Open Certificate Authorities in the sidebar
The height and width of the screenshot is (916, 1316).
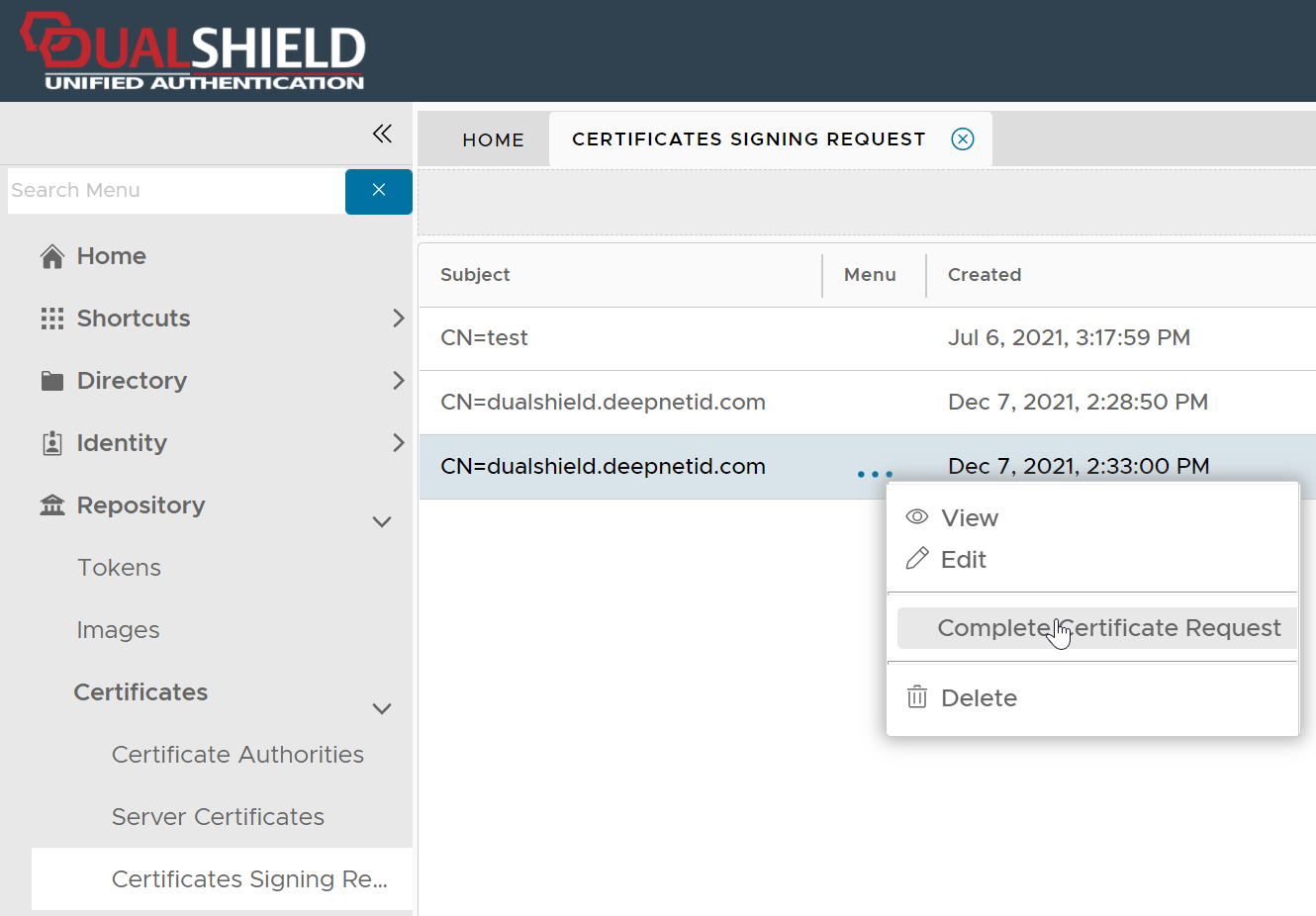[237, 755]
